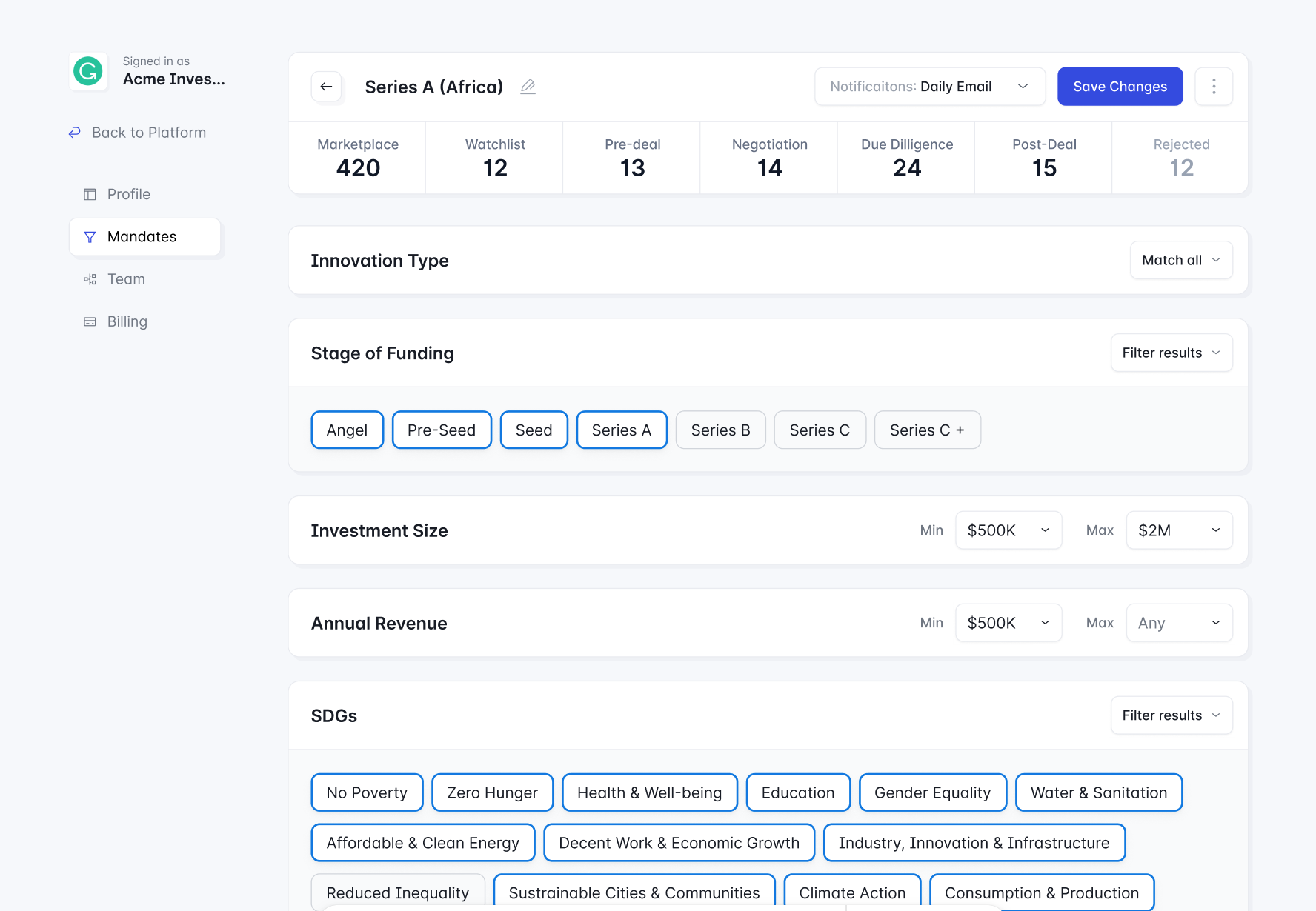
Task: Open the Notifications Daily Email dropdown
Action: pyautogui.click(x=929, y=87)
